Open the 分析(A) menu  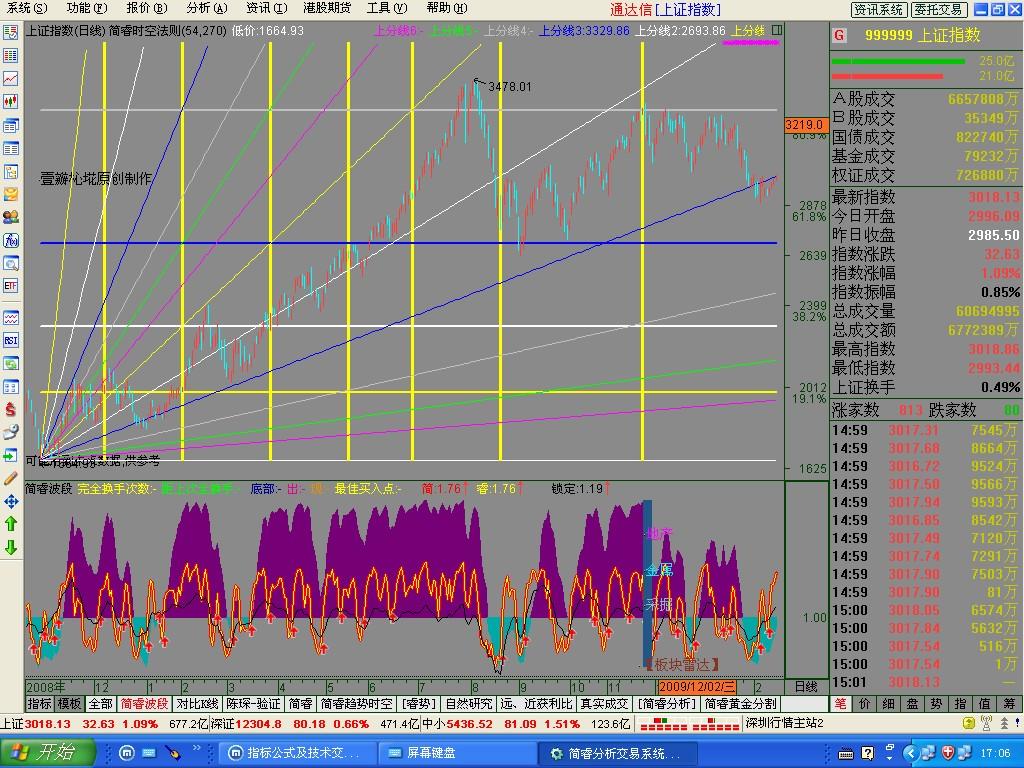pos(206,8)
